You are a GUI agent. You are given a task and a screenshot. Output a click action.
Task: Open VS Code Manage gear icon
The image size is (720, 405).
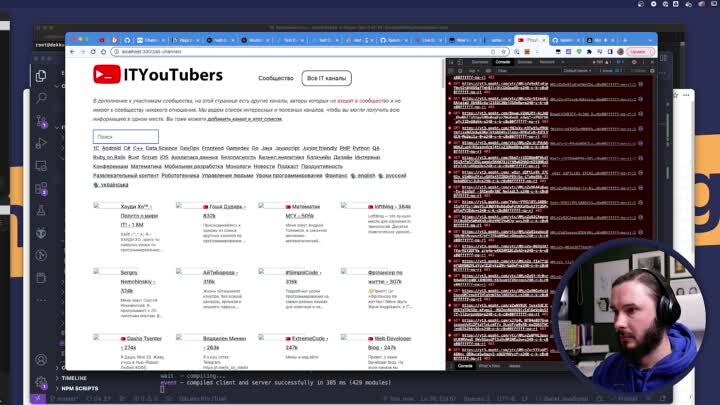coord(41,382)
